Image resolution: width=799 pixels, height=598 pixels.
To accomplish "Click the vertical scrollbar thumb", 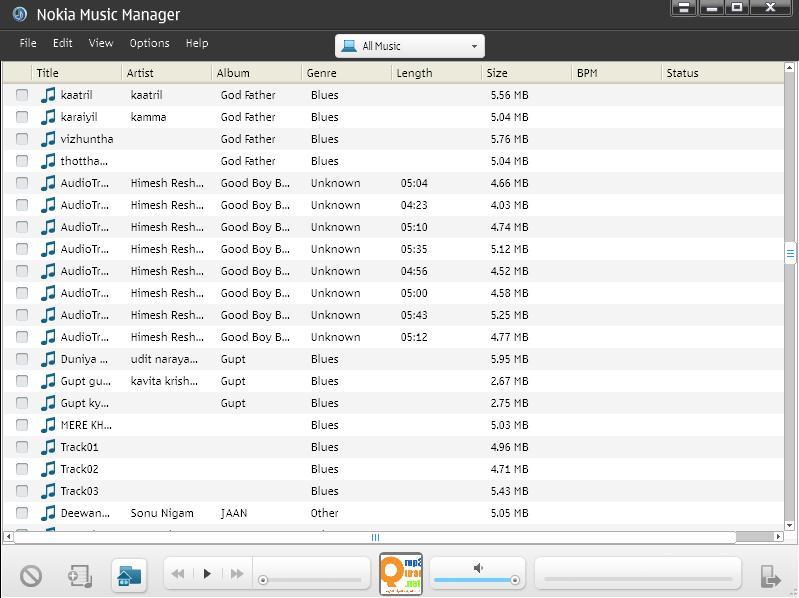I will [x=790, y=253].
